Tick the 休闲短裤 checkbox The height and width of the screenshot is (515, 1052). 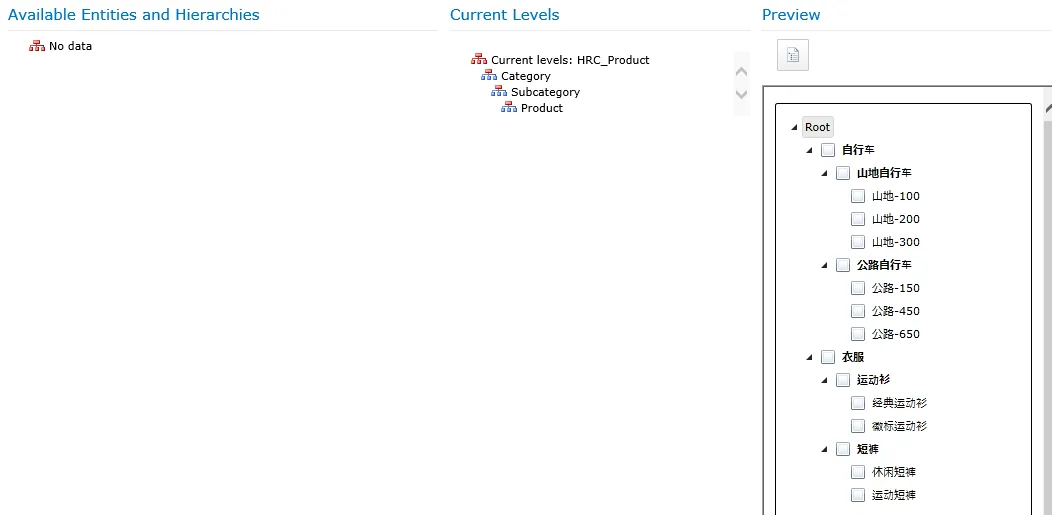point(857,472)
